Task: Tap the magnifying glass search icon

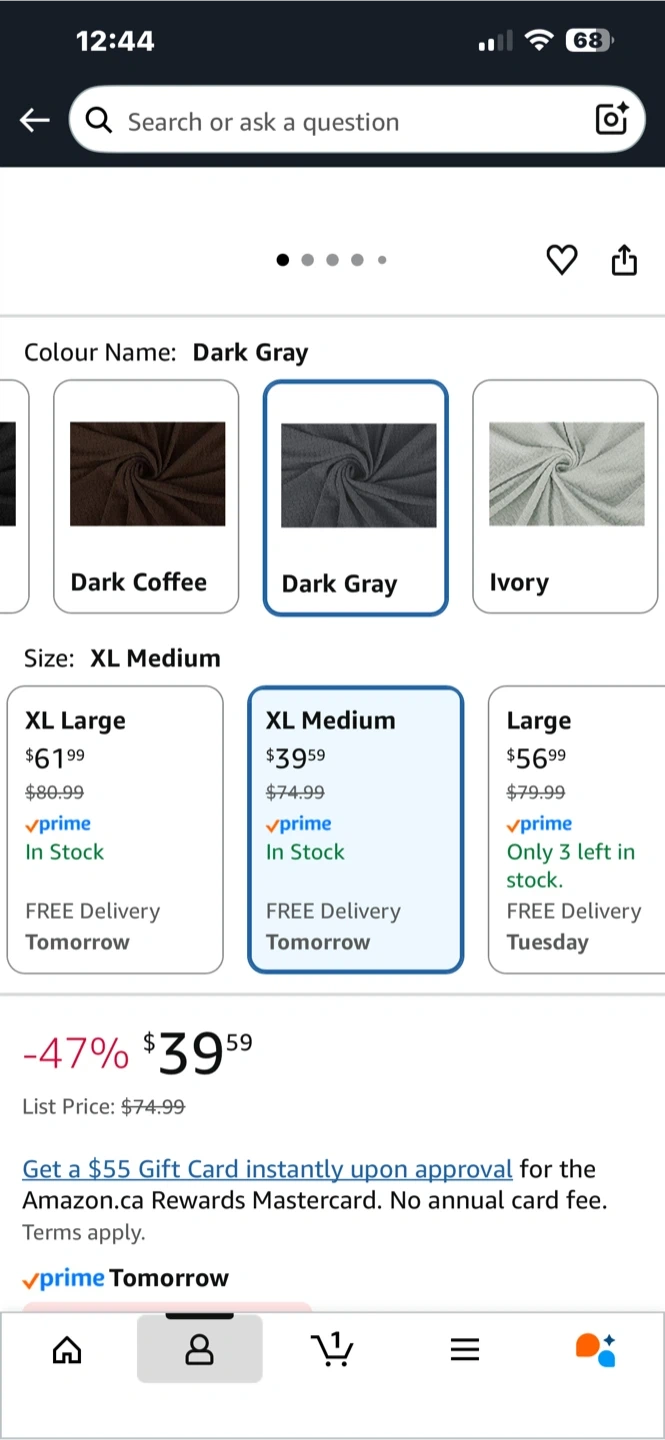Action: (98, 121)
